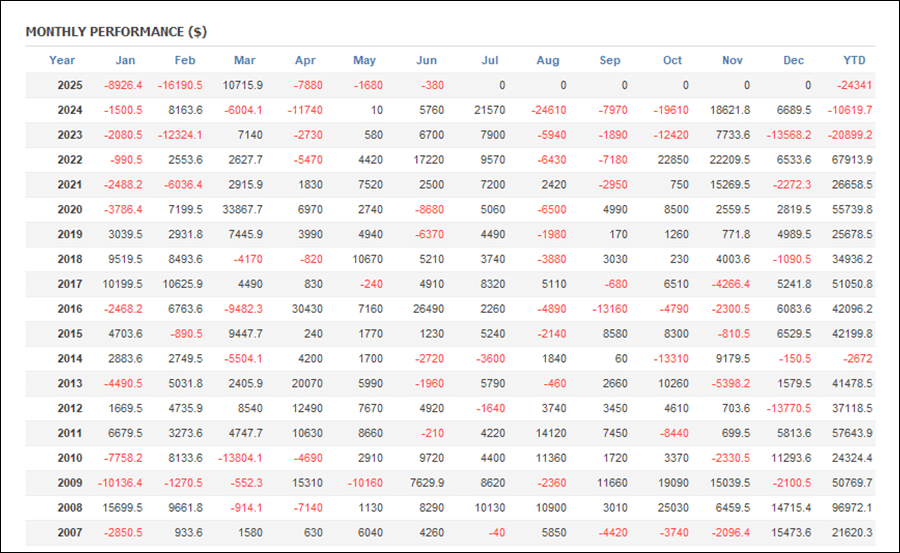Click the 2024 YTD value -10619.7

850,110
